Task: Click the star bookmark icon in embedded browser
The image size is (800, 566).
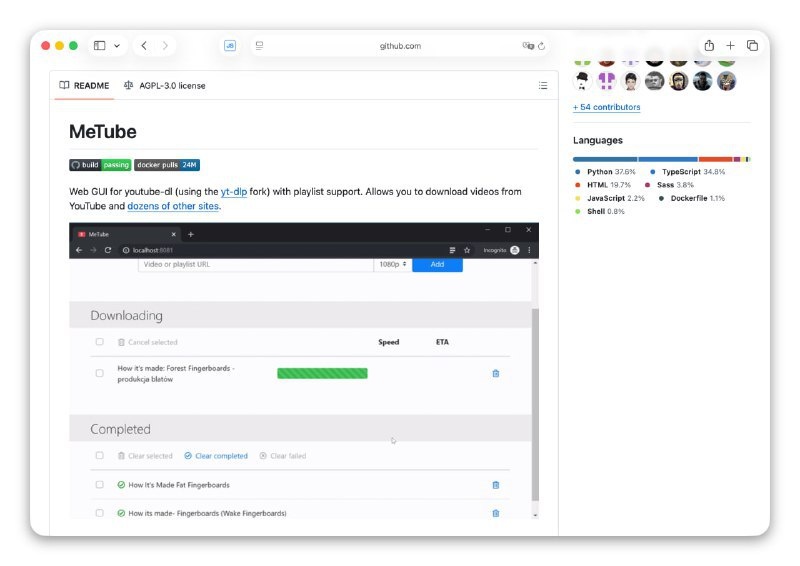Action: tap(467, 250)
